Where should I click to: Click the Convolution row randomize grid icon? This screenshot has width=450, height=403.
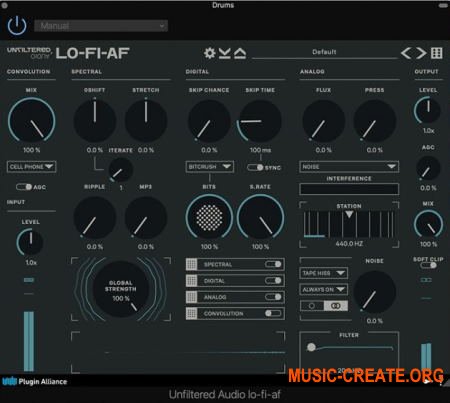[x=191, y=313]
